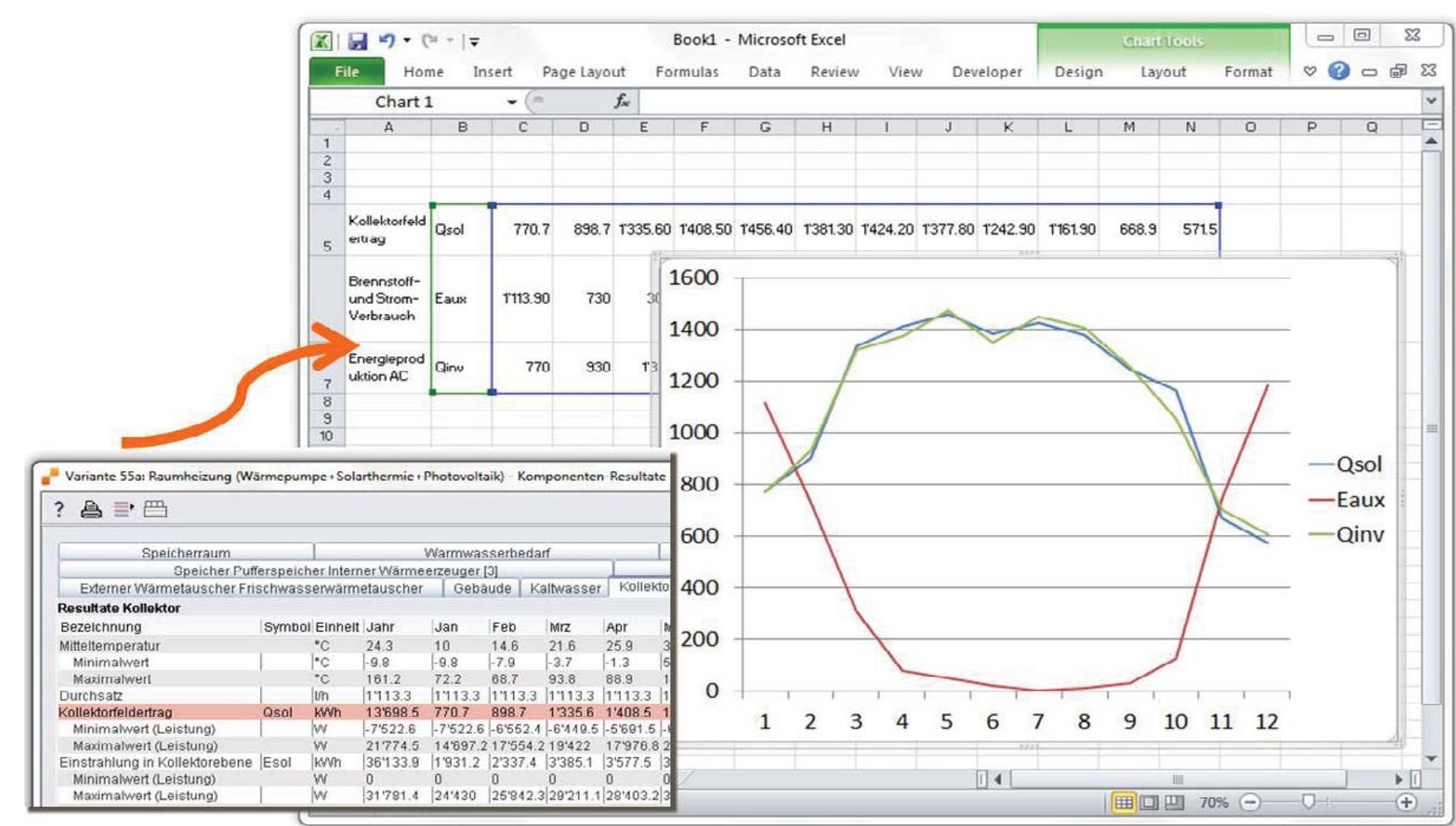This screenshot has width=1456, height=826.
Task: Select cell with value 770.7
Action: tap(522, 229)
